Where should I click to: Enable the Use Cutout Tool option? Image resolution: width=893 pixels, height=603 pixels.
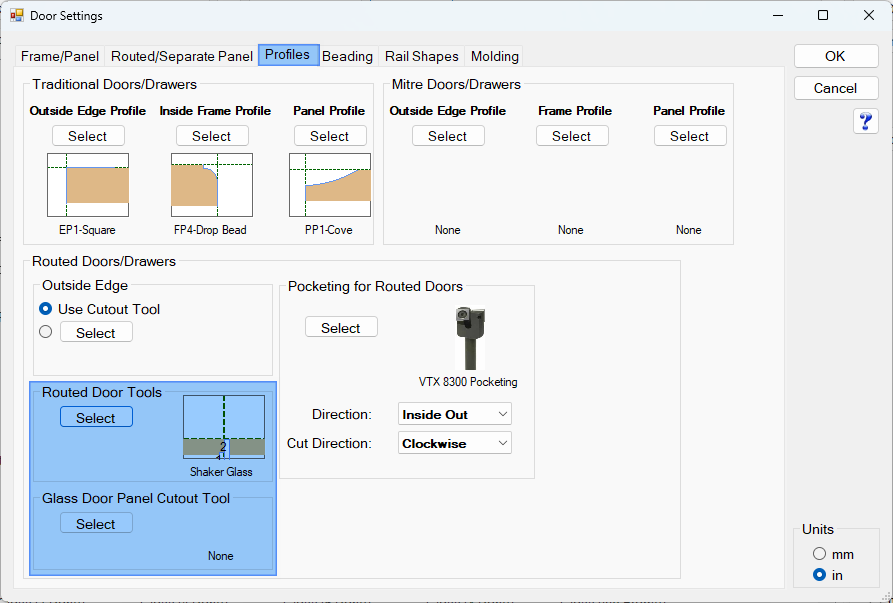[46, 309]
